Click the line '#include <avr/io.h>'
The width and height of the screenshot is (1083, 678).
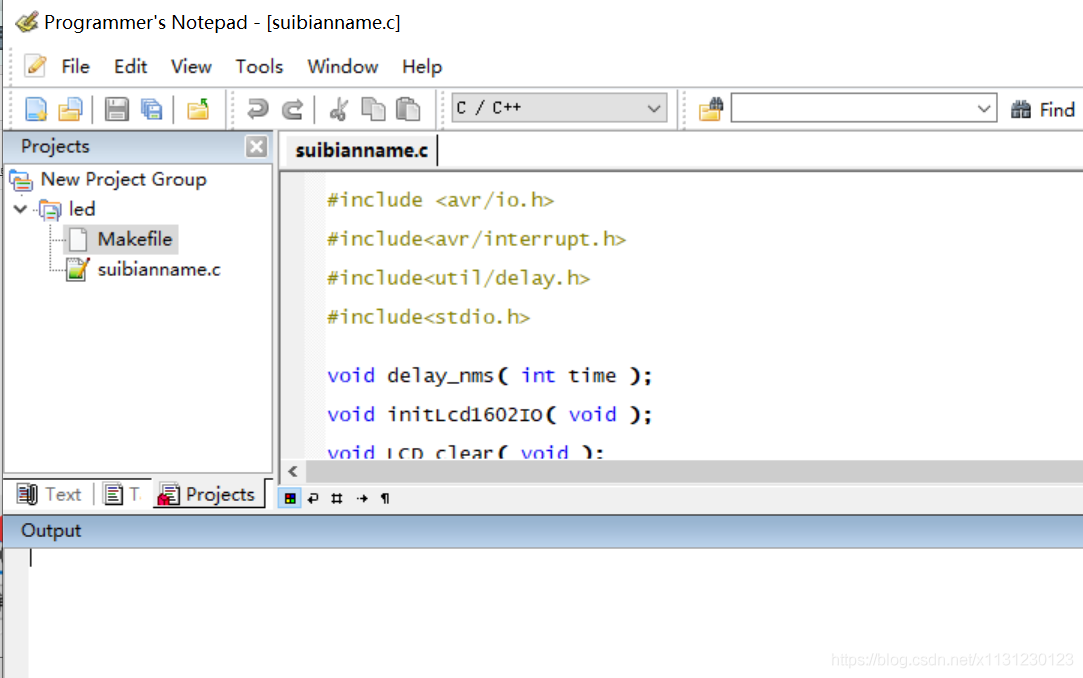pos(441,200)
